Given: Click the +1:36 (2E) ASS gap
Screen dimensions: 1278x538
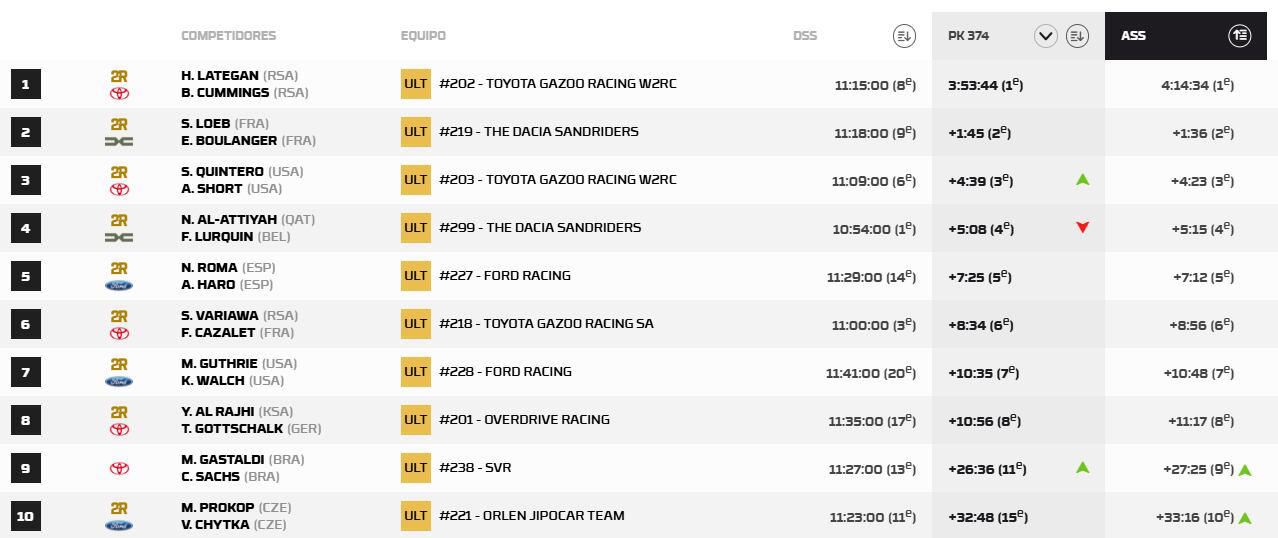Looking at the screenshot, I should point(1204,133).
